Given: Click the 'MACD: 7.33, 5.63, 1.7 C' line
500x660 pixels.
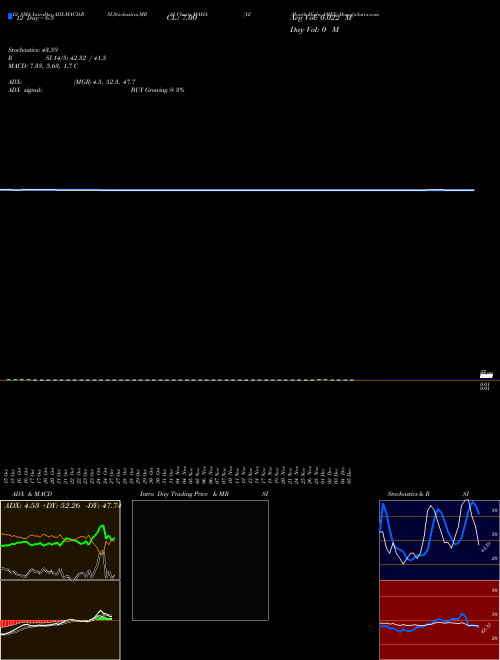Looking at the screenshot, I should (43, 66).
